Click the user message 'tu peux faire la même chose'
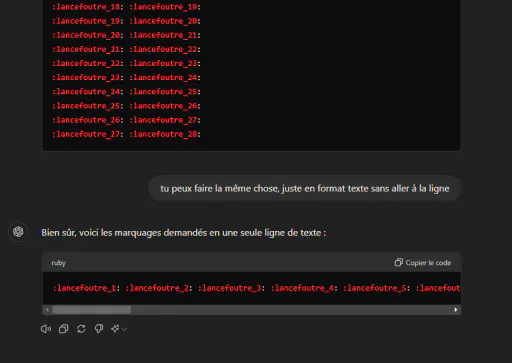 [x=305, y=189]
